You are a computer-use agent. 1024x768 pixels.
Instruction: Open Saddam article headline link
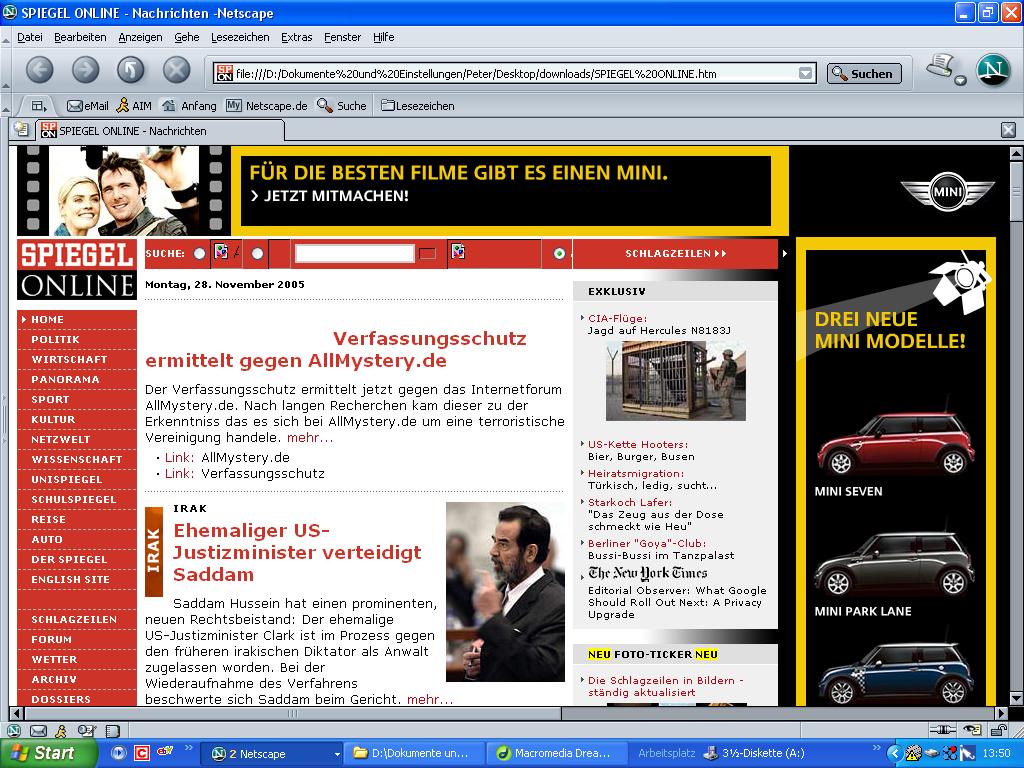(x=297, y=552)
